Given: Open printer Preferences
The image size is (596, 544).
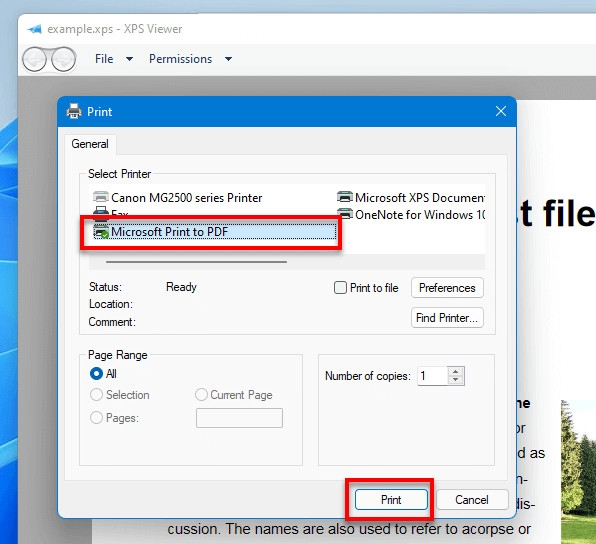Looking at the screenshot, I should tap(447, 288).
